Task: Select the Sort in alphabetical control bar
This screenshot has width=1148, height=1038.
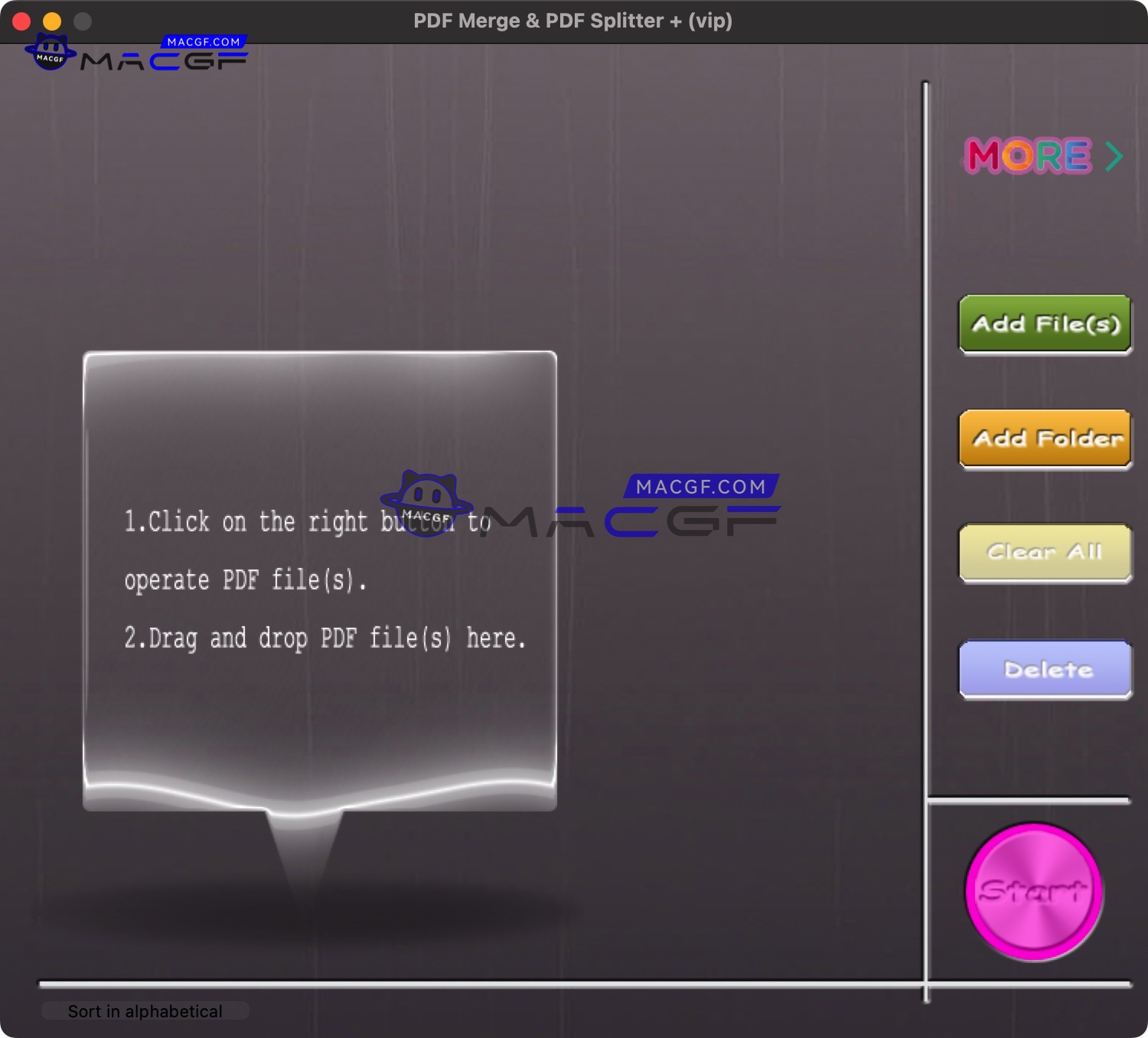Action: pyautogui.click(x=145, y=1010)
